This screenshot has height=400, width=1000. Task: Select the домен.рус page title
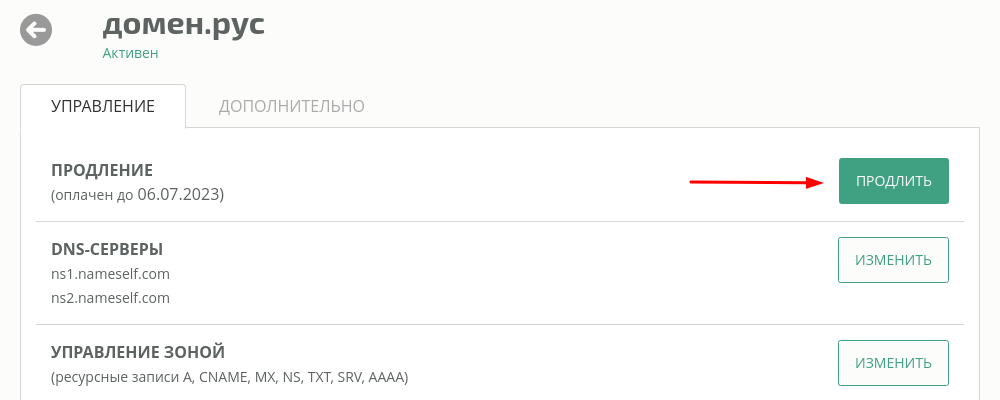[x=184, y=26]
